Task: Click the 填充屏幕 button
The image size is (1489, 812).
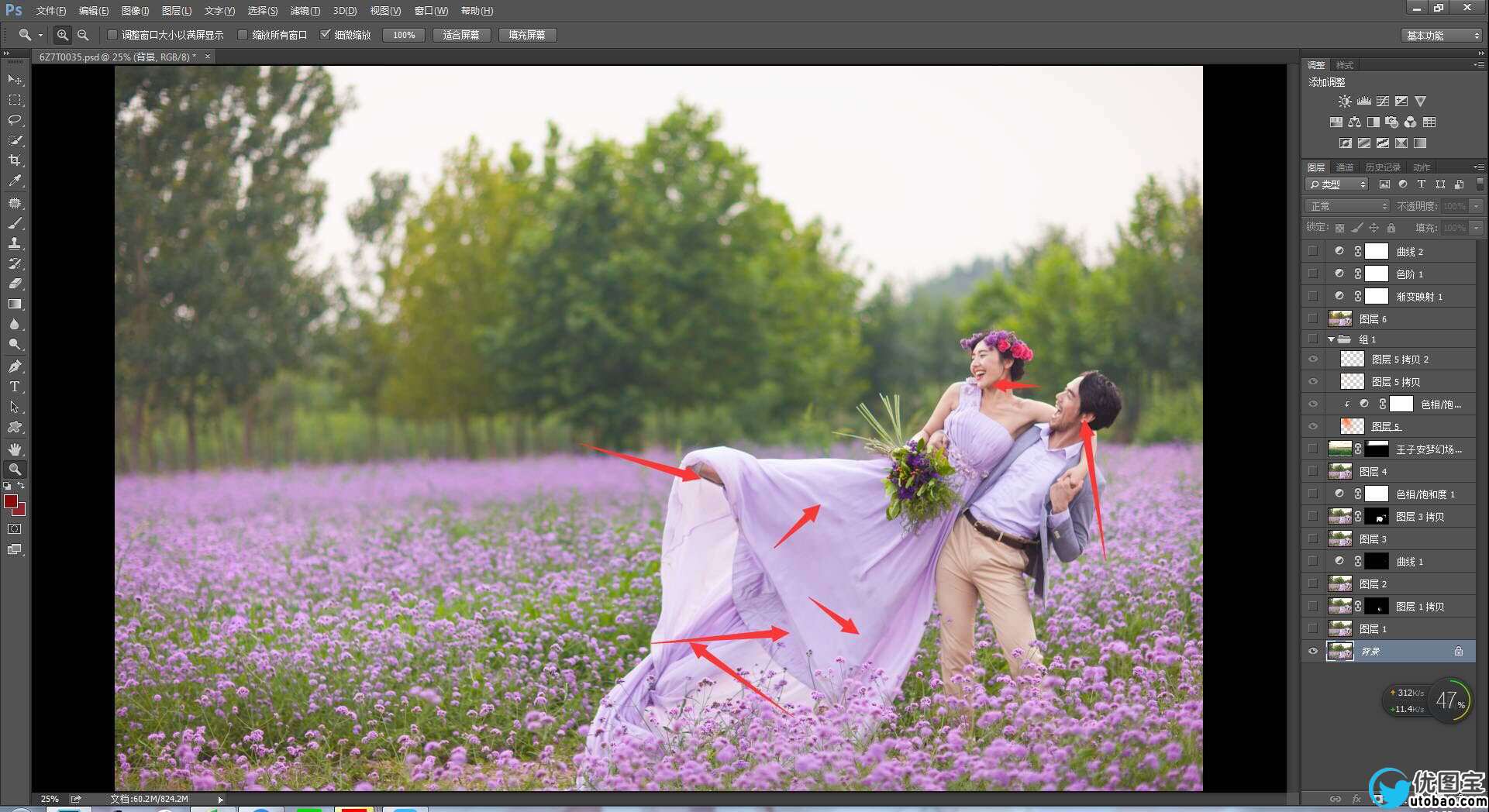Action: click(526, 35)
